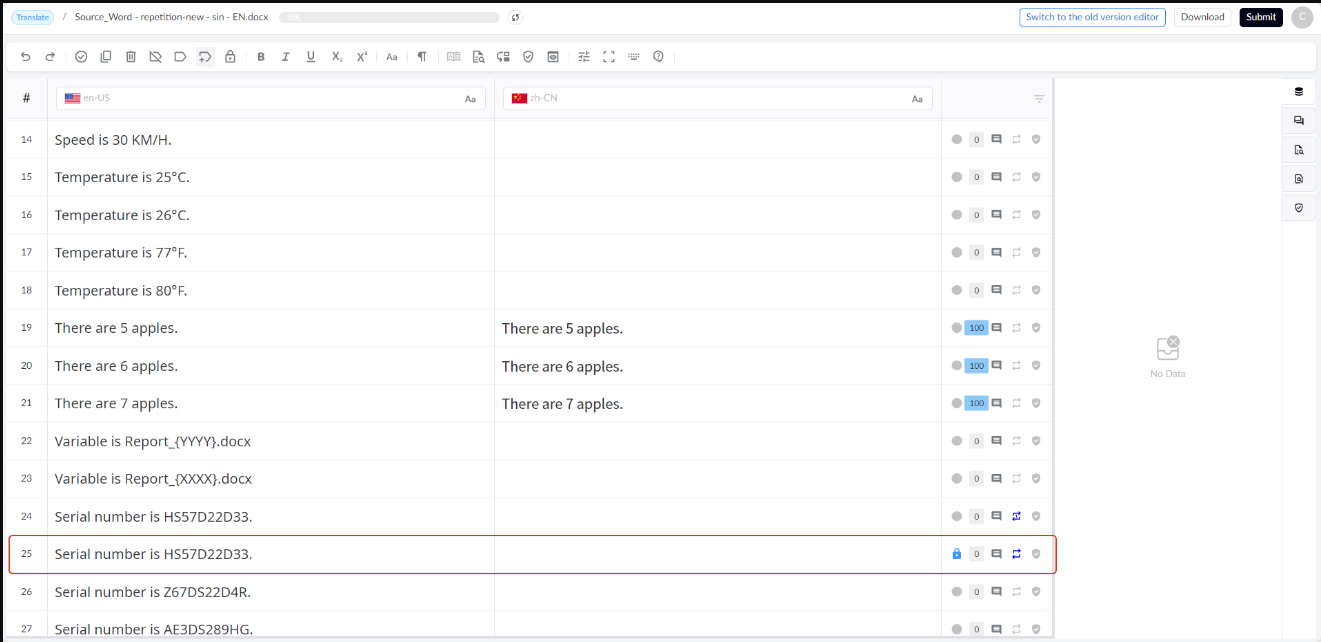
Task: Open the document search tab in sidebar
Action: pyautogui.click(x=1299, y=149)
